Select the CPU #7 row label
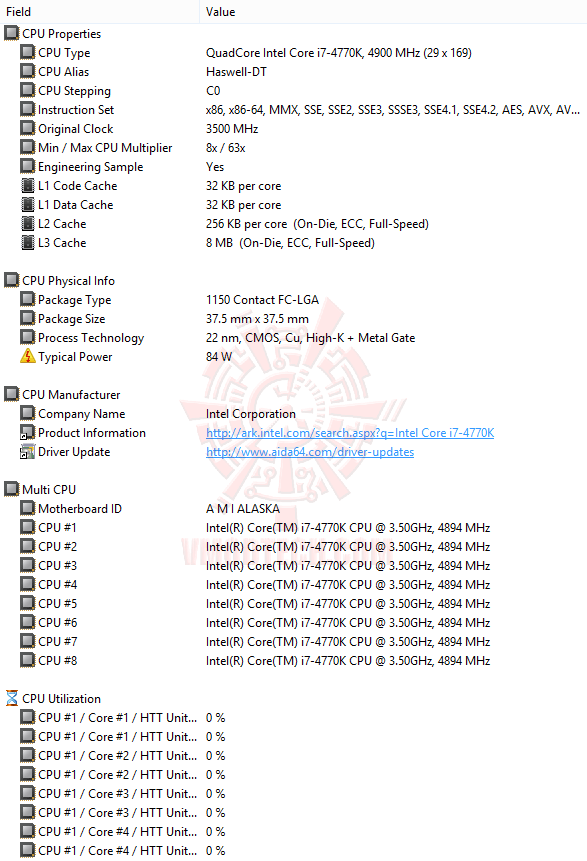This screenshot has width=587, height=861. [x=58, y=641]
